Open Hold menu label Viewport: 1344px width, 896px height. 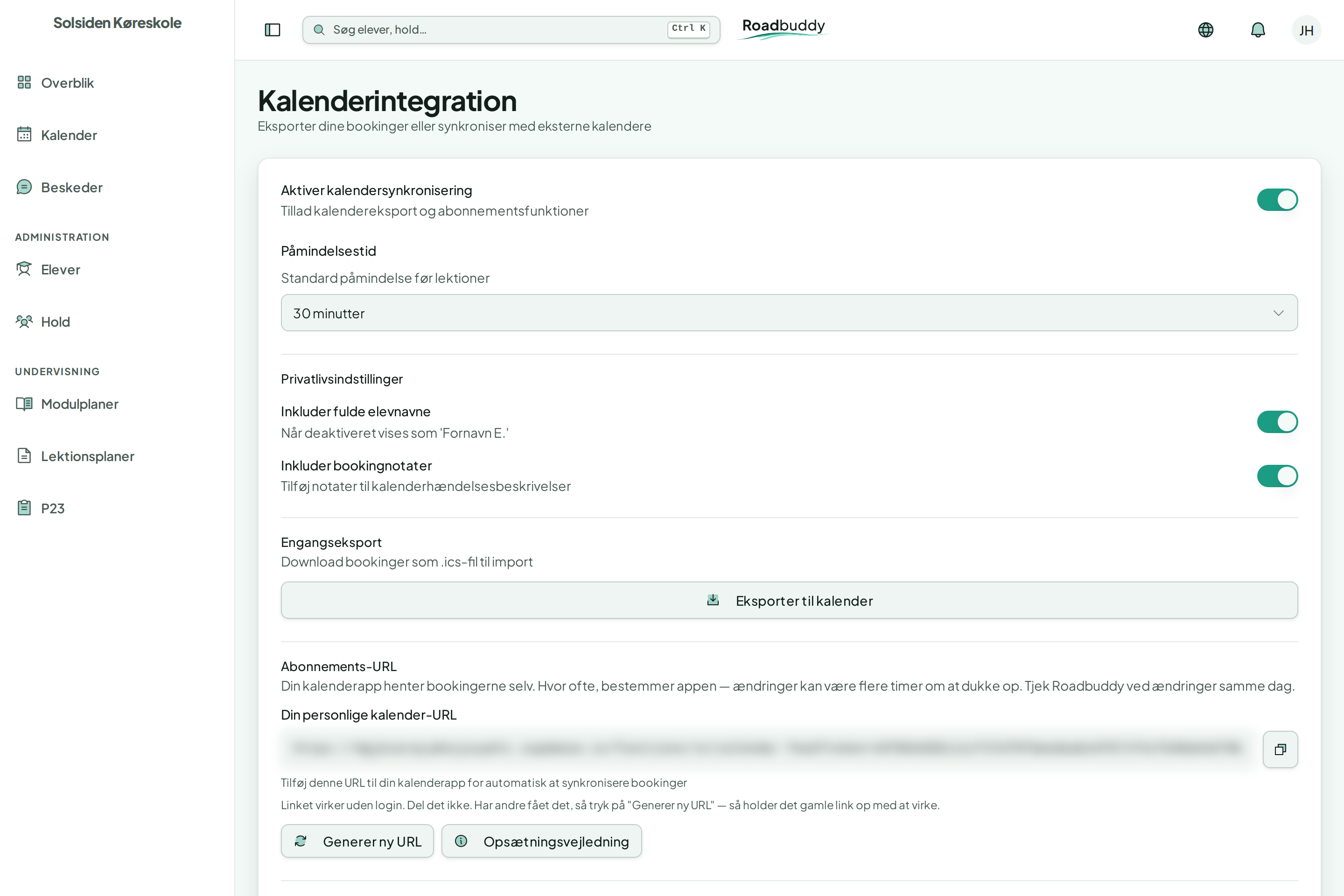(56, 322)
